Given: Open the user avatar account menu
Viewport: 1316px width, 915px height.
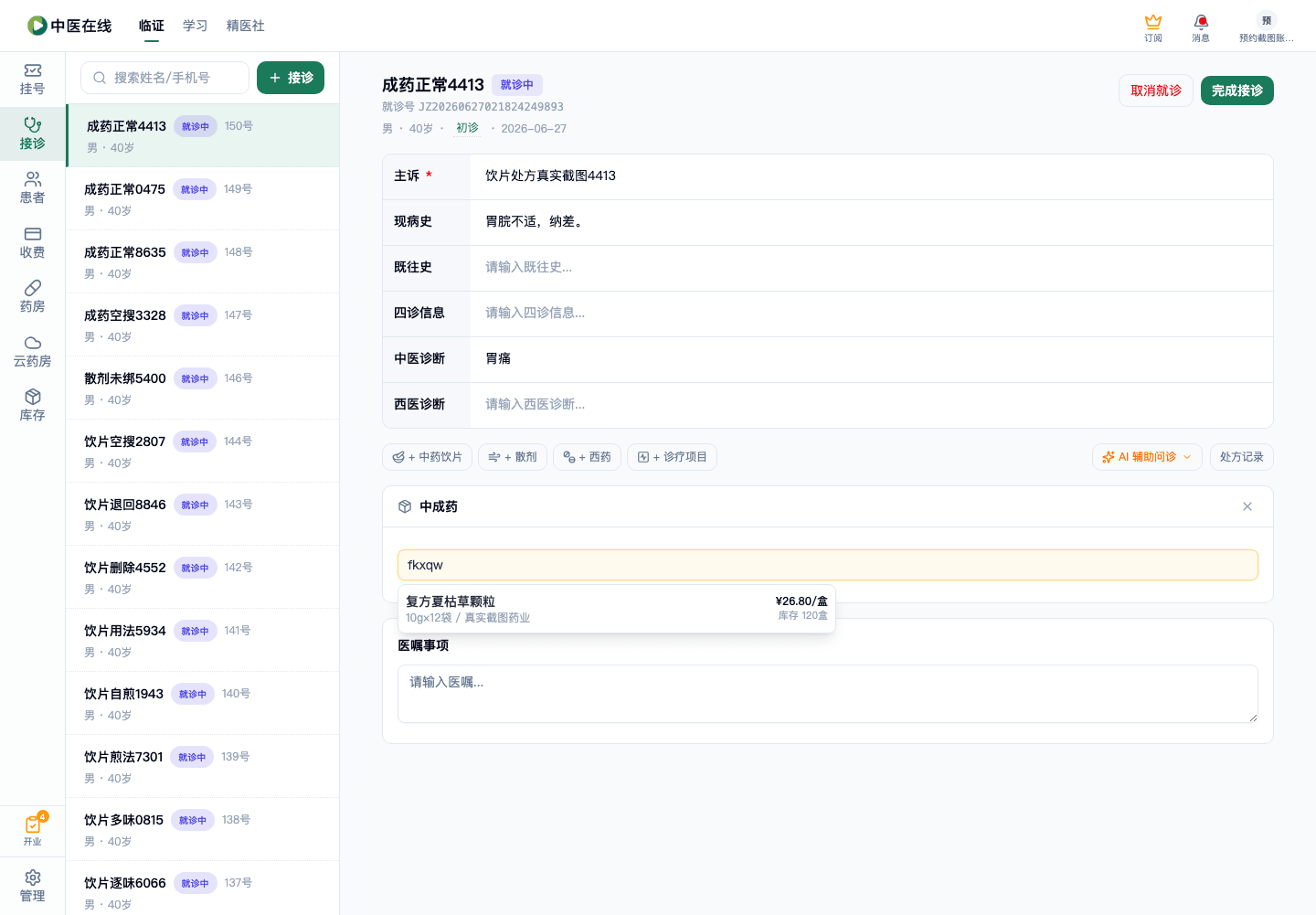Looking at the screenshot, I should tap(1266, 27).
